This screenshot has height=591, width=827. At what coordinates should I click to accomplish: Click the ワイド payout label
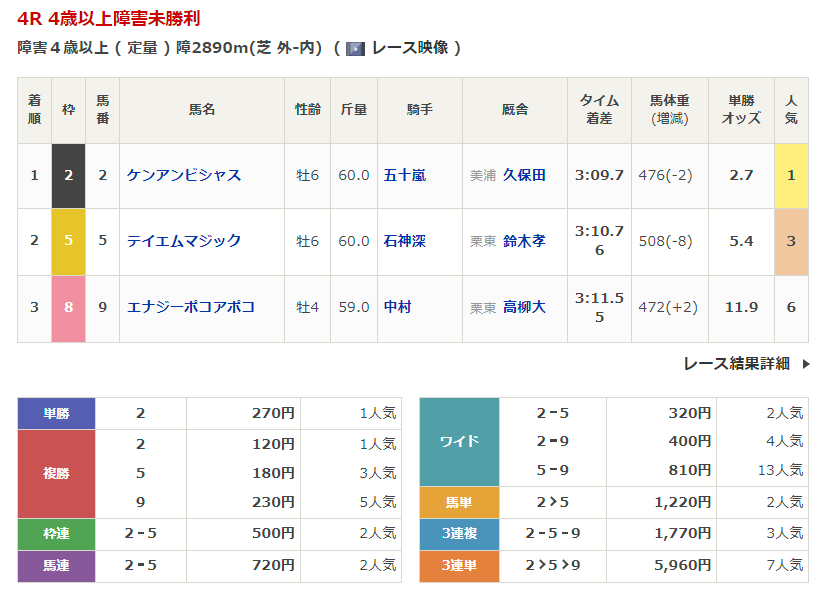click(459, 441)
